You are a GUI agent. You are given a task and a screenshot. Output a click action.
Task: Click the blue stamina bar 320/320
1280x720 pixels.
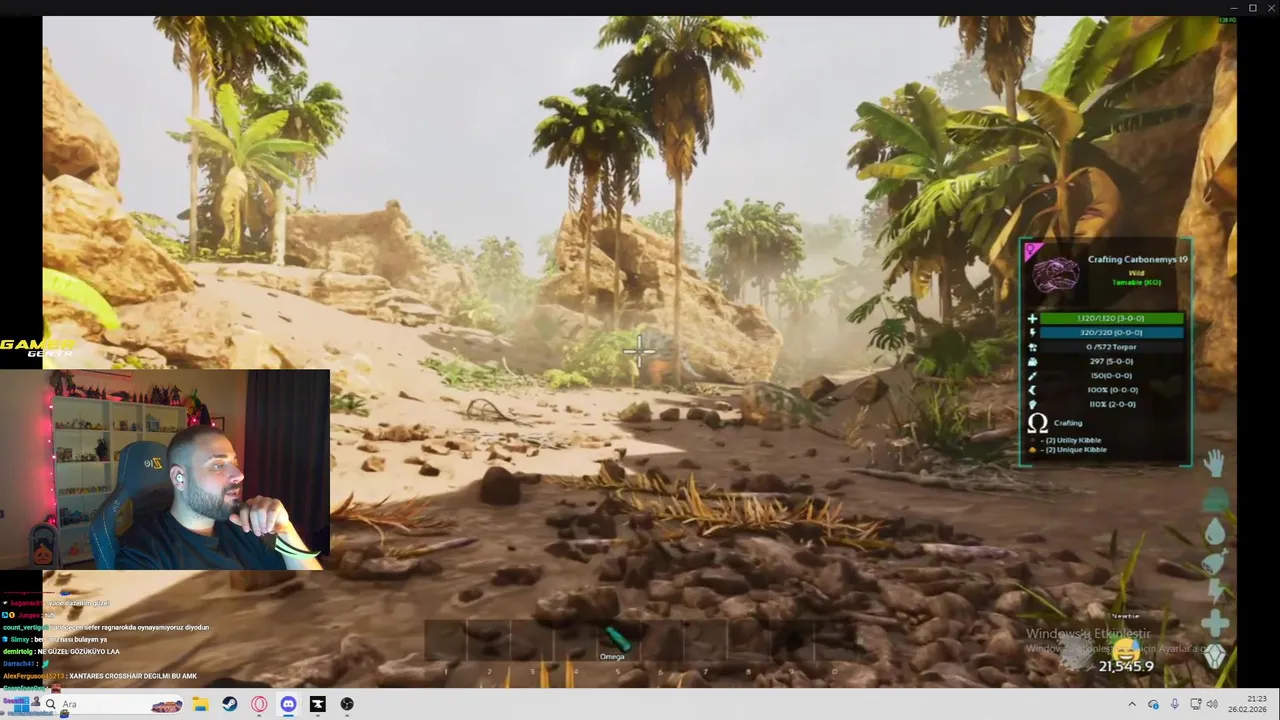click(1111, 332)
